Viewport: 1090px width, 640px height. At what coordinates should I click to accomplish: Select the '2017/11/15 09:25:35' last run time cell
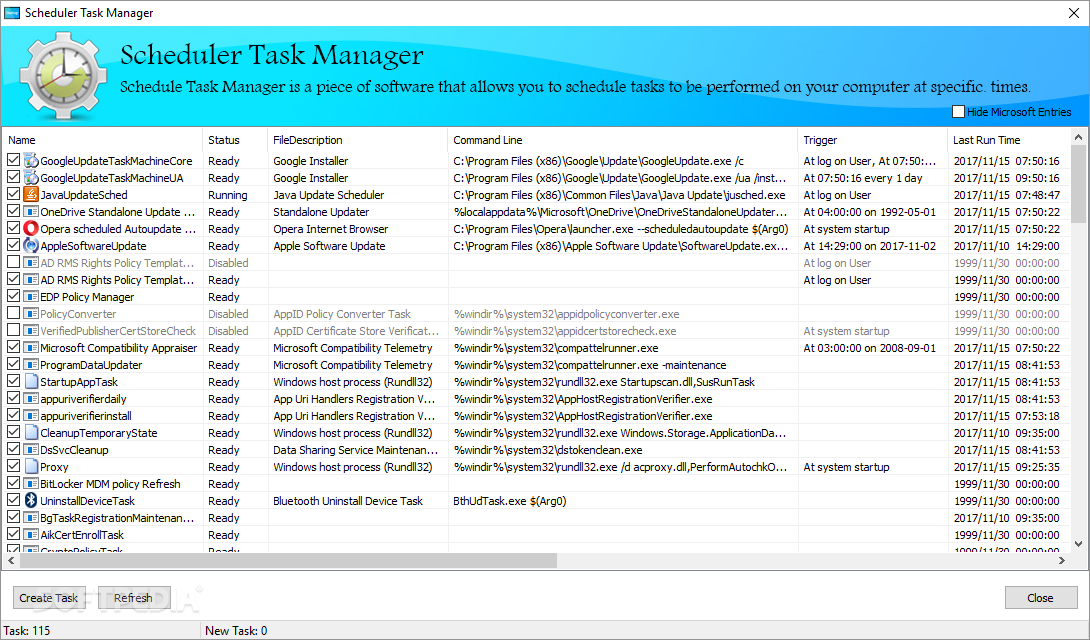pos(1007,467)
